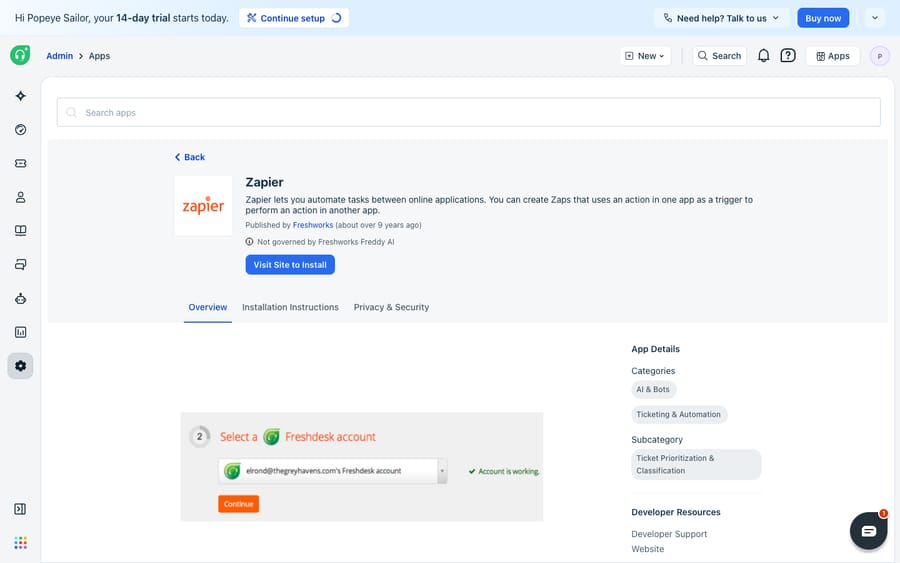Click the Buy now button

823,18
